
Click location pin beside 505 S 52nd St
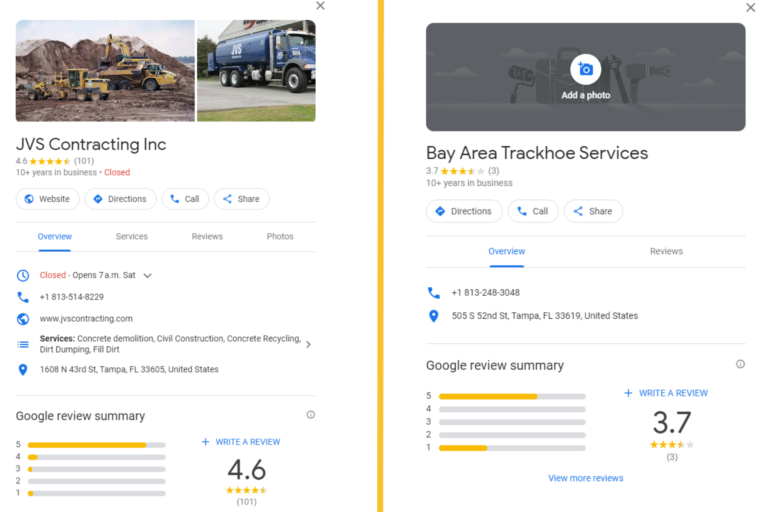pyautogui.click(x=433, y=316)
